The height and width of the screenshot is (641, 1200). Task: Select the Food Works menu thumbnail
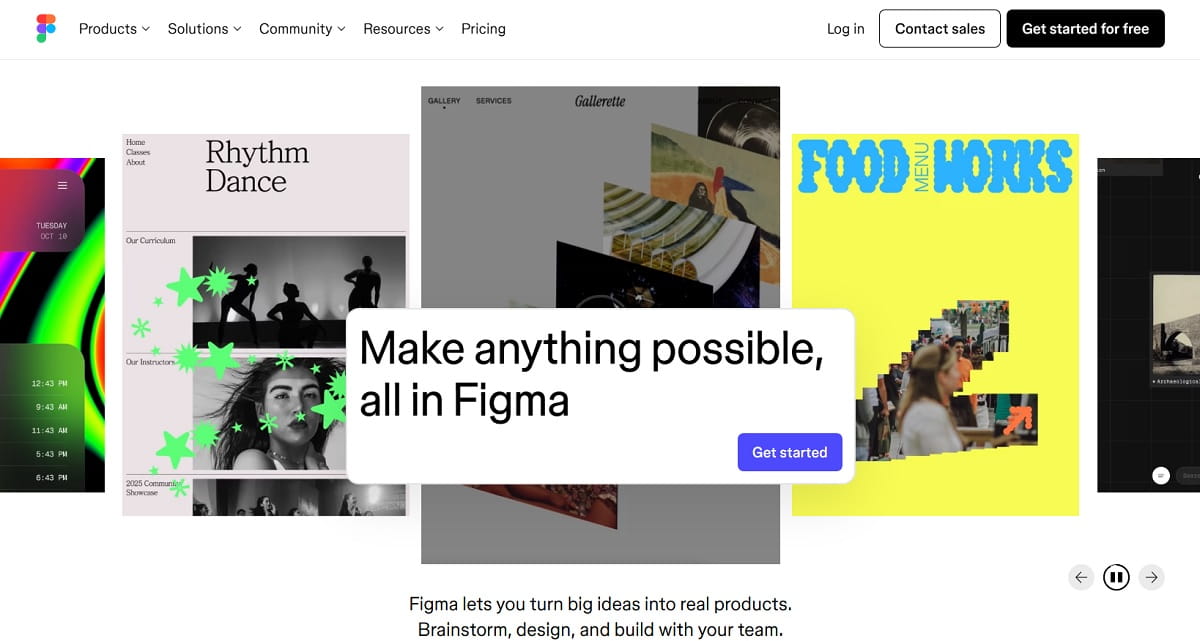[x=935, y=325]
